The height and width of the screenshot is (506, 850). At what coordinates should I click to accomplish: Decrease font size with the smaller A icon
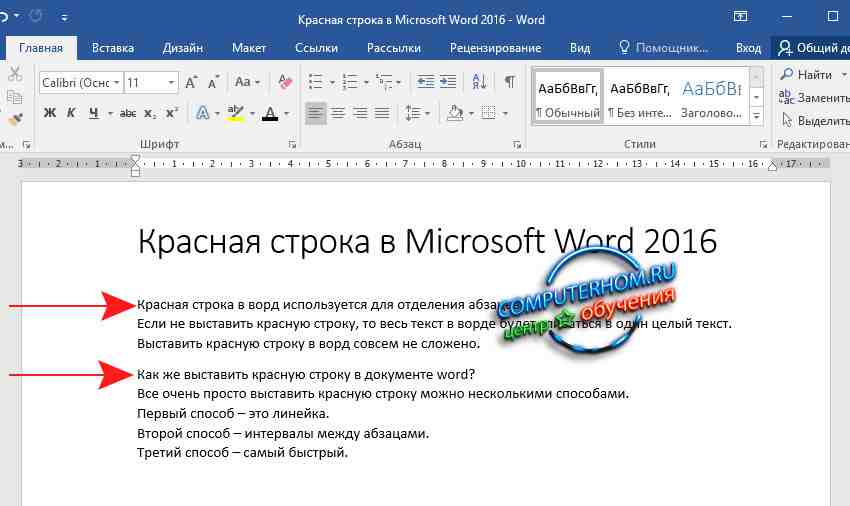(x=214, y=82)
